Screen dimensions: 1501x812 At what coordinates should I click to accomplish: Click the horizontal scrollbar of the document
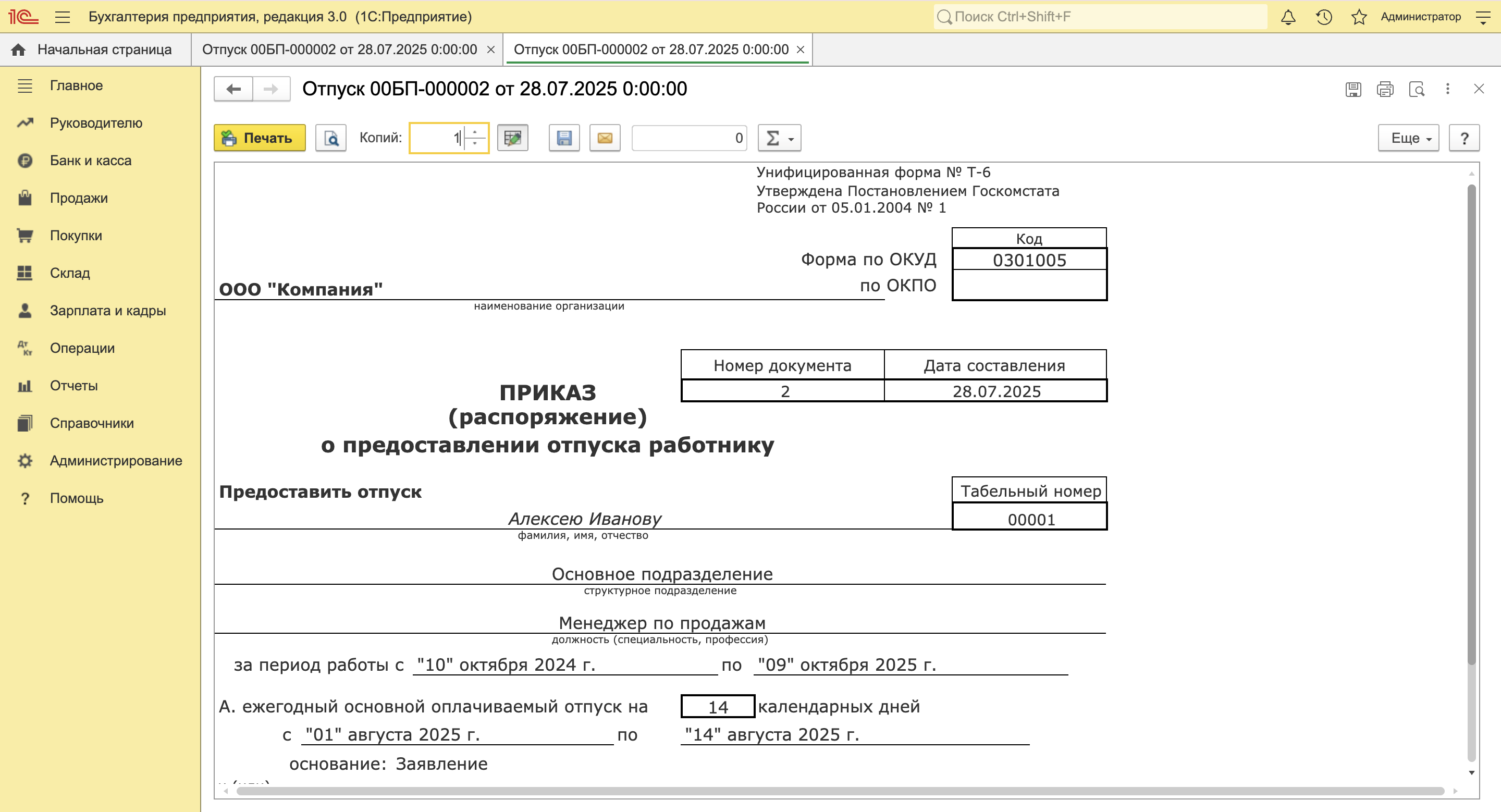[x=839, y=791]
